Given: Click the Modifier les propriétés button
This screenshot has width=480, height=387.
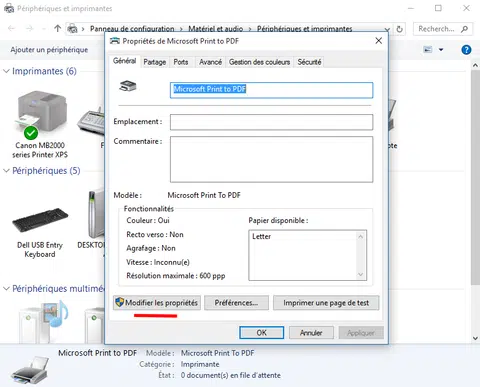Looking at the screenshot, I should 157,303.
